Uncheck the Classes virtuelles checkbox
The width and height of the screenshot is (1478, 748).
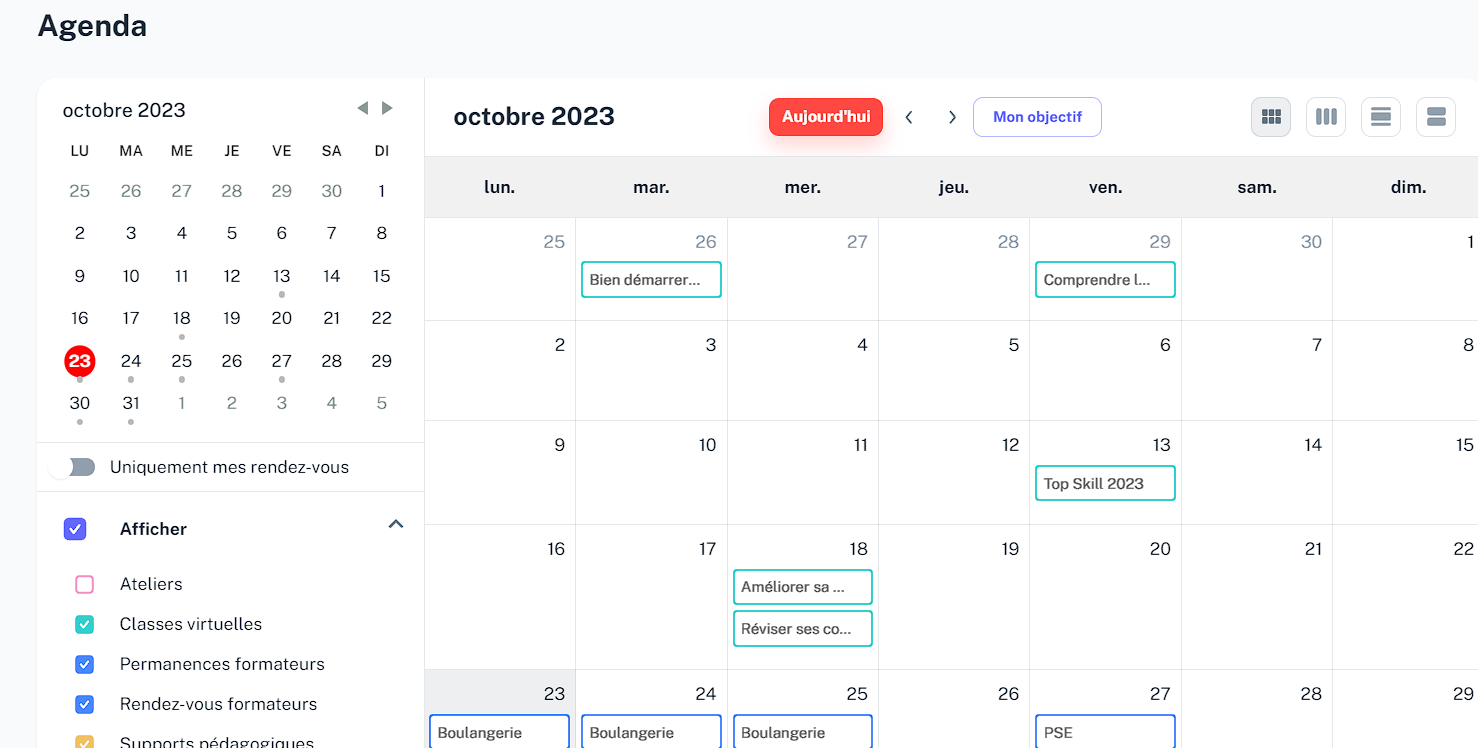85,624
